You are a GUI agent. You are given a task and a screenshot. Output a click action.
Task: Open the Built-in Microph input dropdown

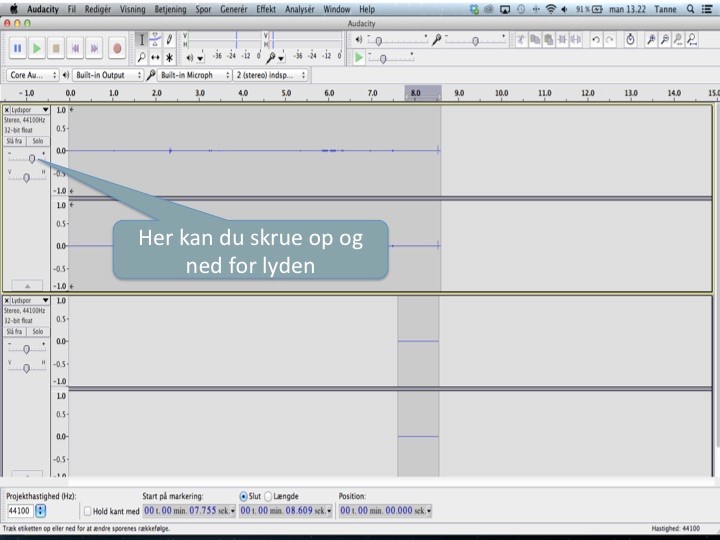pos(190,75)
